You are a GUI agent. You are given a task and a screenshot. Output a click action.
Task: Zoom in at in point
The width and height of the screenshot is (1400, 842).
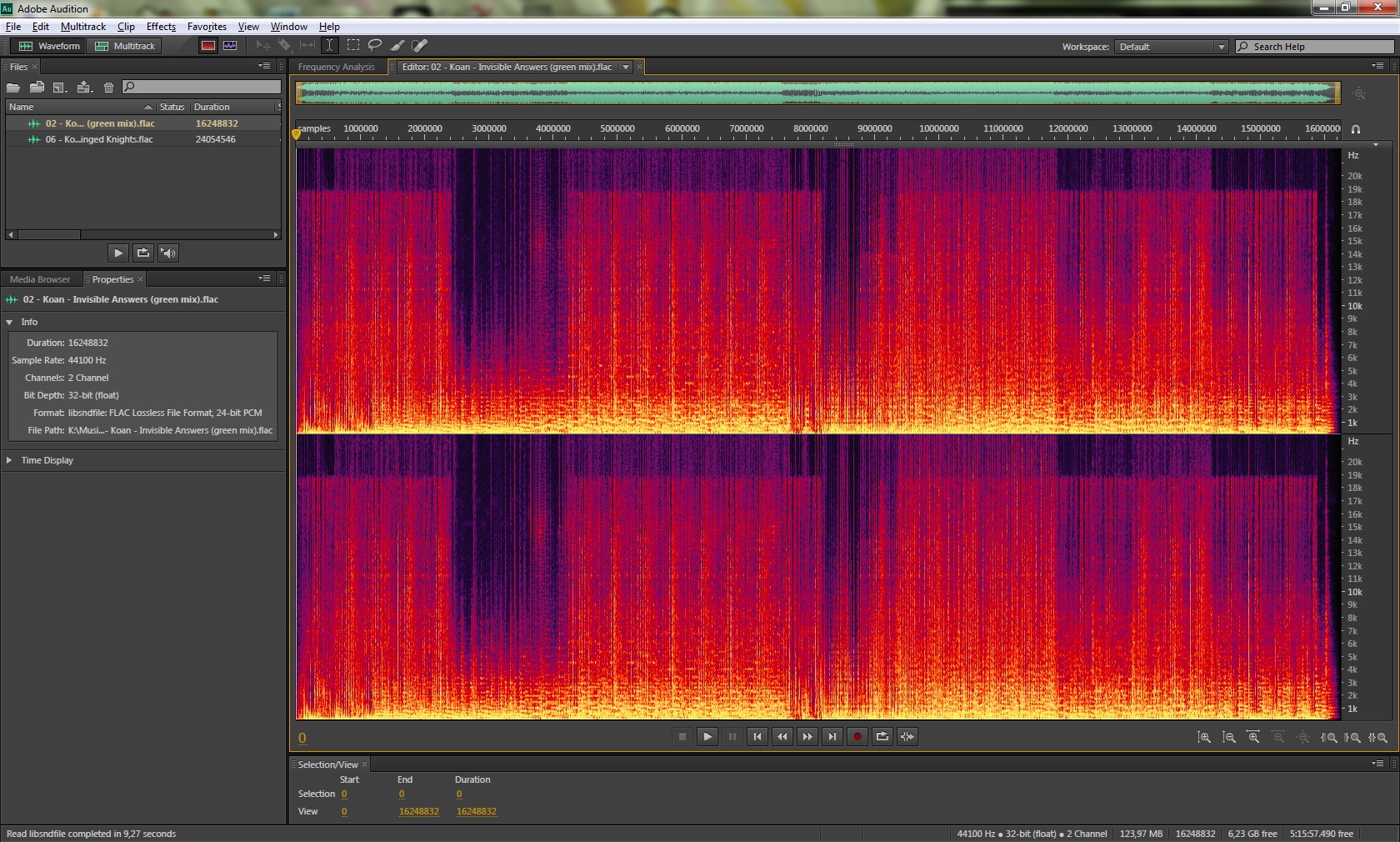[x=1329, y=737]
